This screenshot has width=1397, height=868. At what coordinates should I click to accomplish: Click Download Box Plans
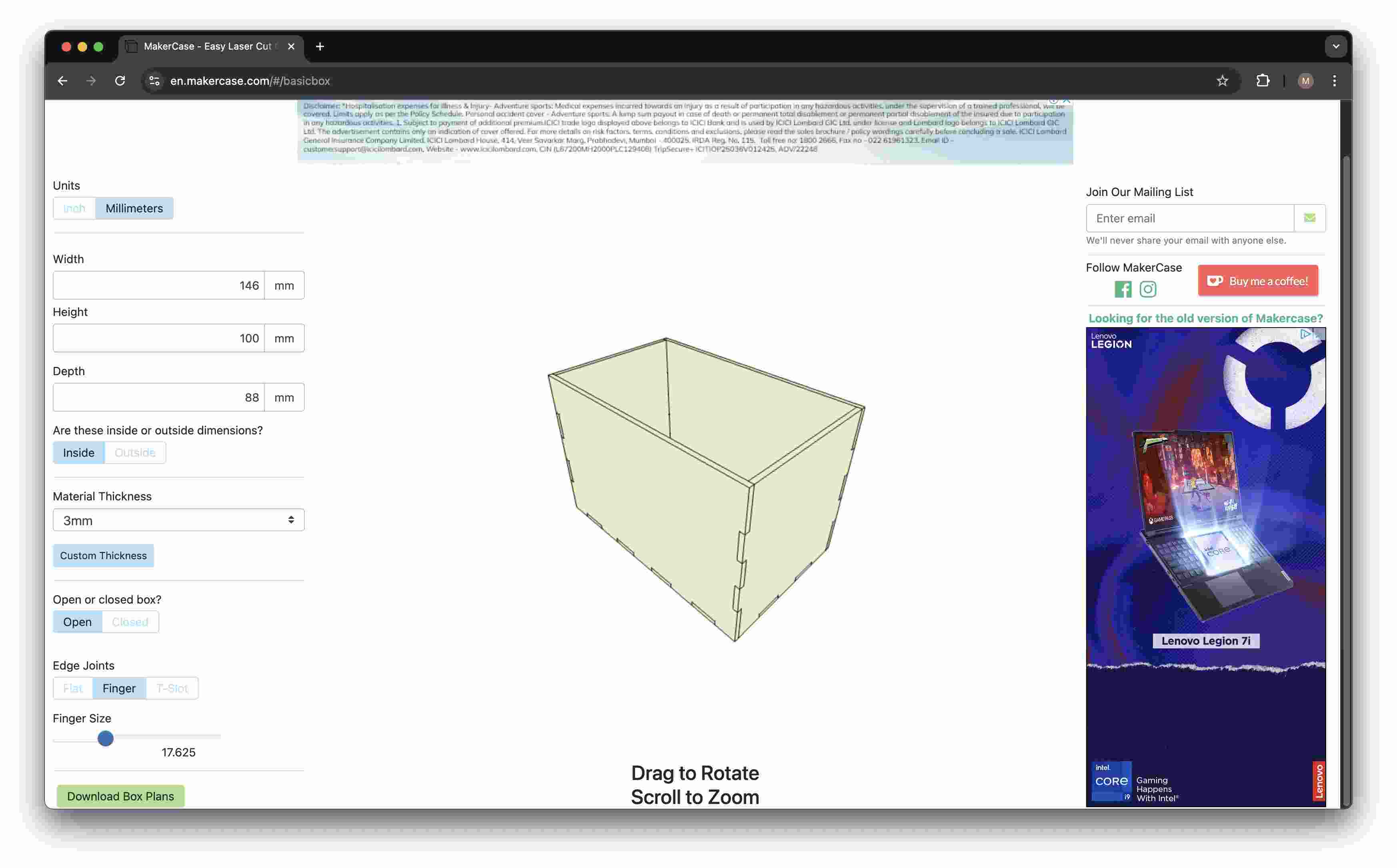click(x=120, y=796)
